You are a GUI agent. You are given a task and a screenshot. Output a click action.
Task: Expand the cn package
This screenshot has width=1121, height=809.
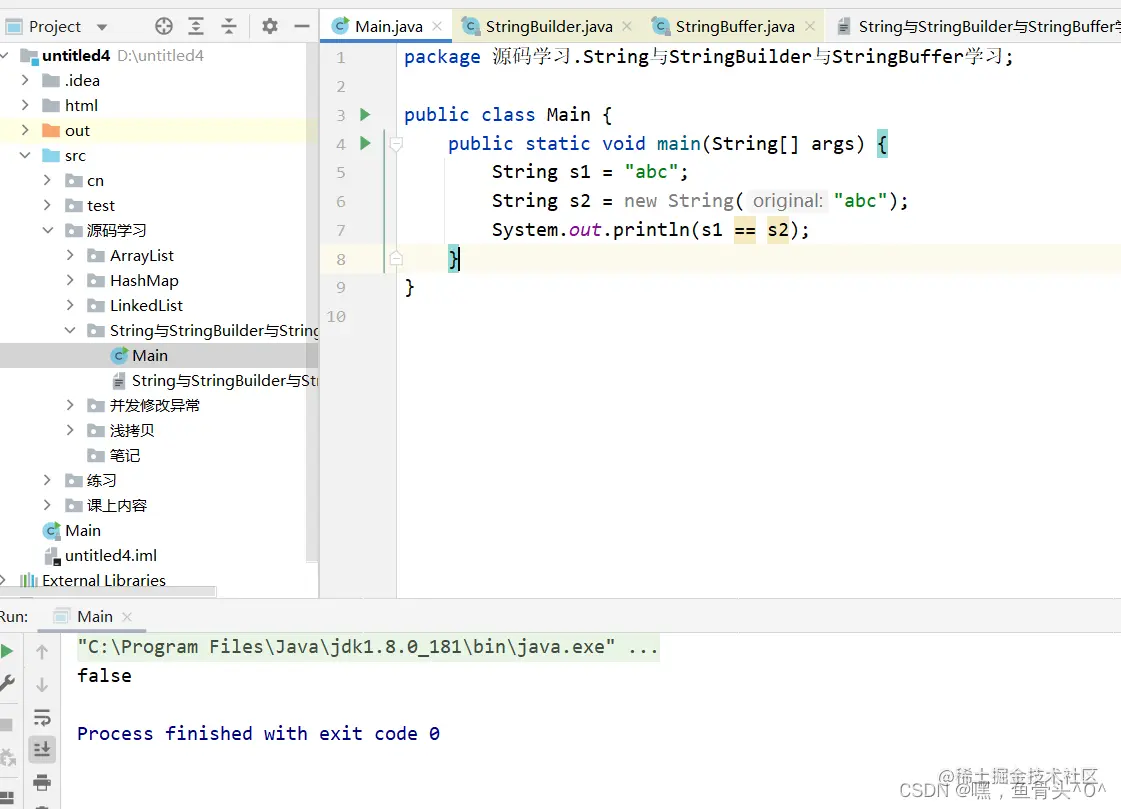pyautogui.click(x=47, y=180)
